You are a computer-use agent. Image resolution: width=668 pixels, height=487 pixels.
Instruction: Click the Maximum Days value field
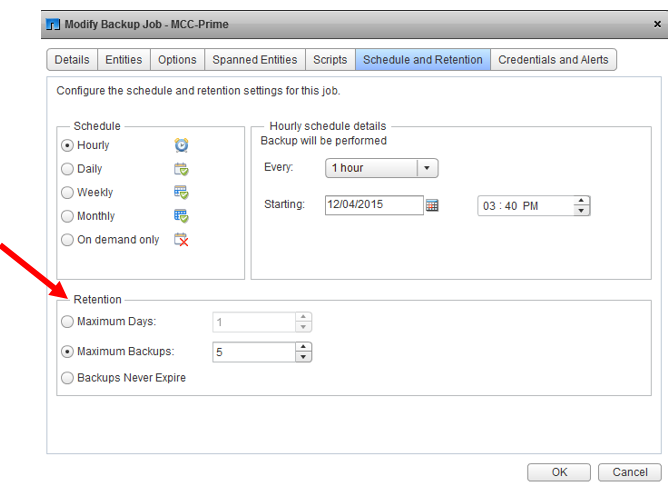point(254,322)
